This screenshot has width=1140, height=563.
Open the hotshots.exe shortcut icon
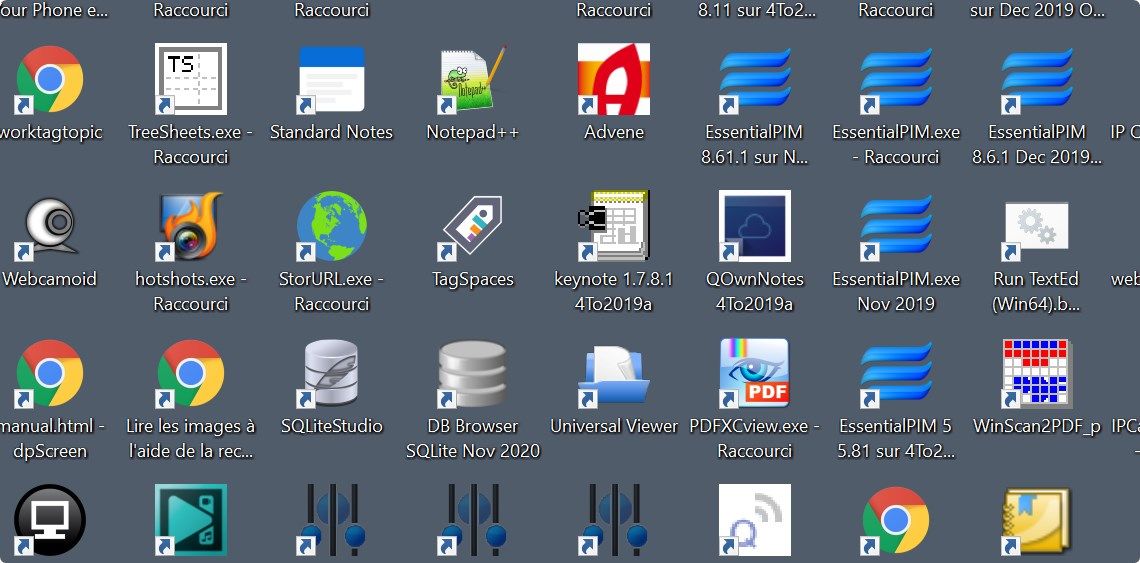tap(190, 226)
